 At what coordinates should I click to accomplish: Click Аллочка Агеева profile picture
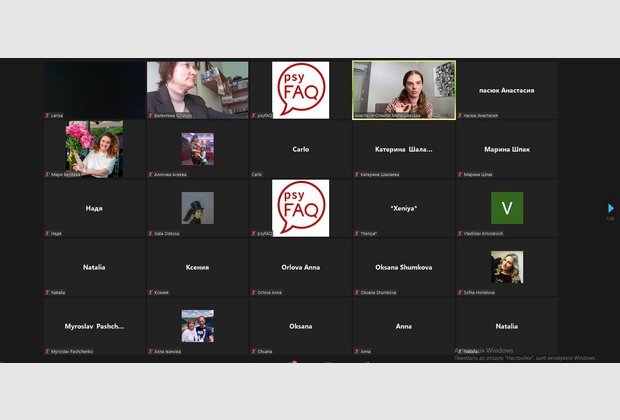click(197, 149)
